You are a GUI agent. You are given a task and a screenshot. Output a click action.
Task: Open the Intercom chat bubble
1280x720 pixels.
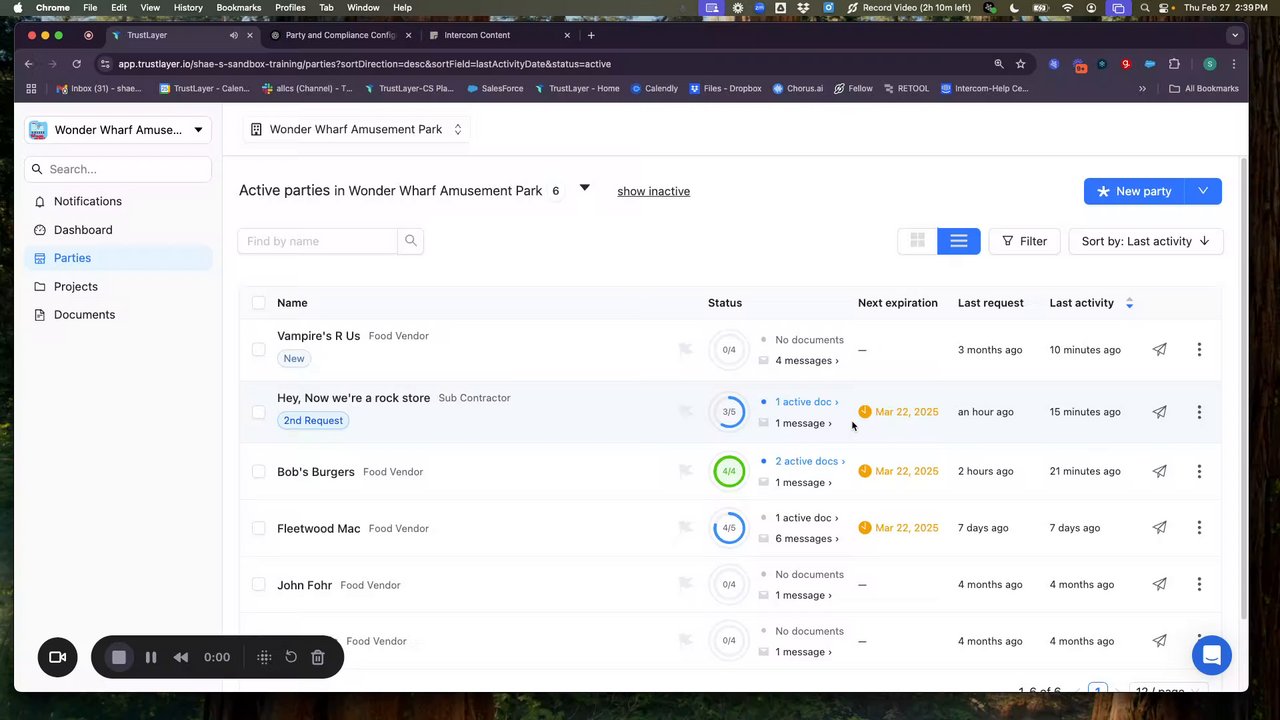coord(1211,656)
